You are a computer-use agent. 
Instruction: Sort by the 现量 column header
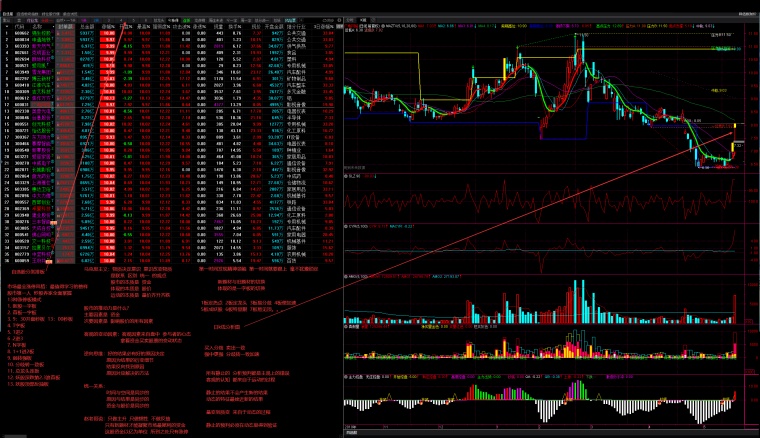[219, 27]
